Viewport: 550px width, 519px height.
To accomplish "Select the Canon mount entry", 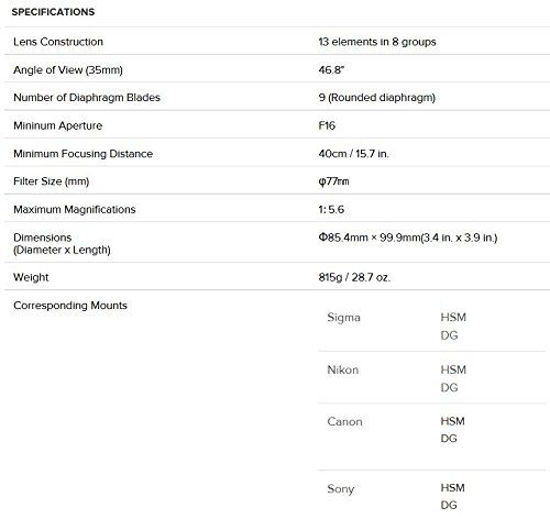I will [x=344, y=422].
